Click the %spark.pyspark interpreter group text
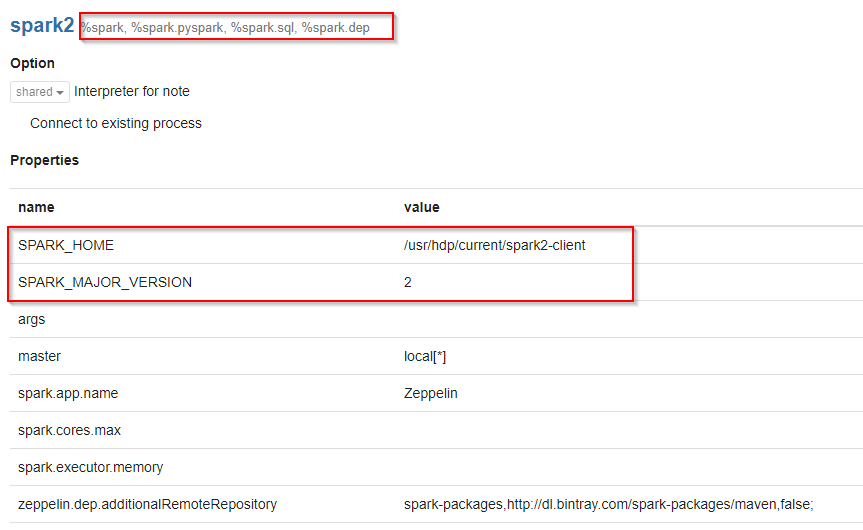Viewport: 863px width, 530px height. [177, 28]
